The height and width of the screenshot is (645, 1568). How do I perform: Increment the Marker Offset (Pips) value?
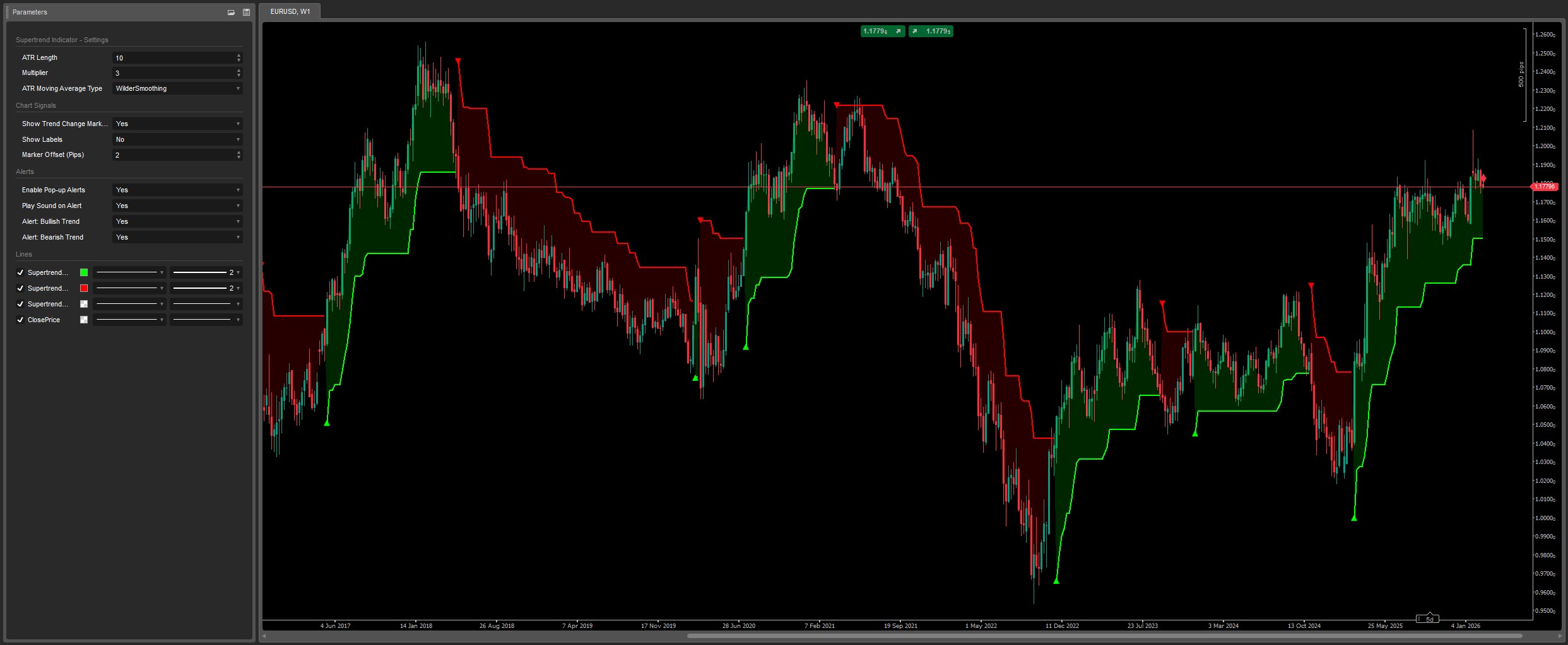[239, 152]
